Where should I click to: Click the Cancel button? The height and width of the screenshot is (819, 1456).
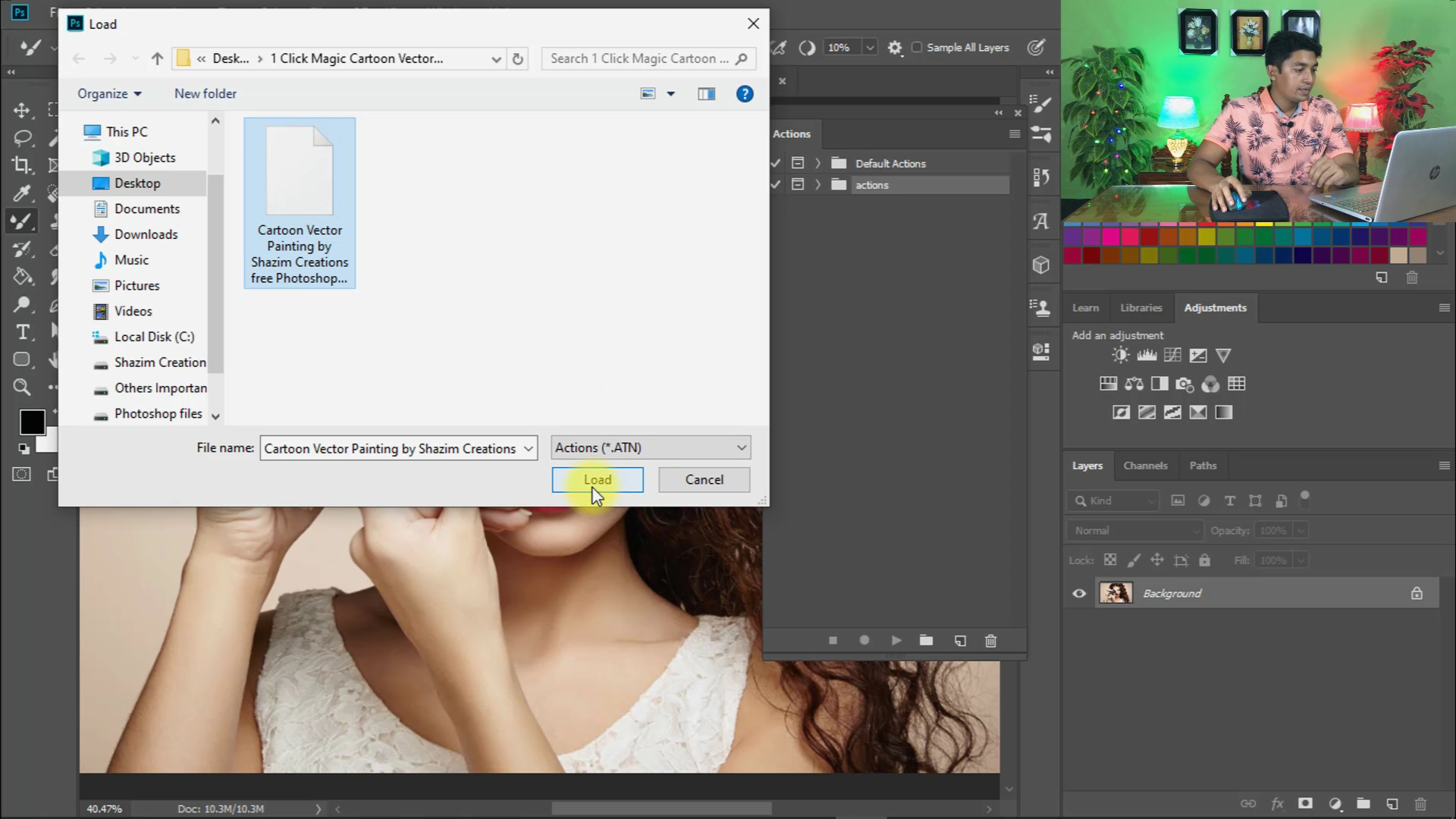click(704, 479)
